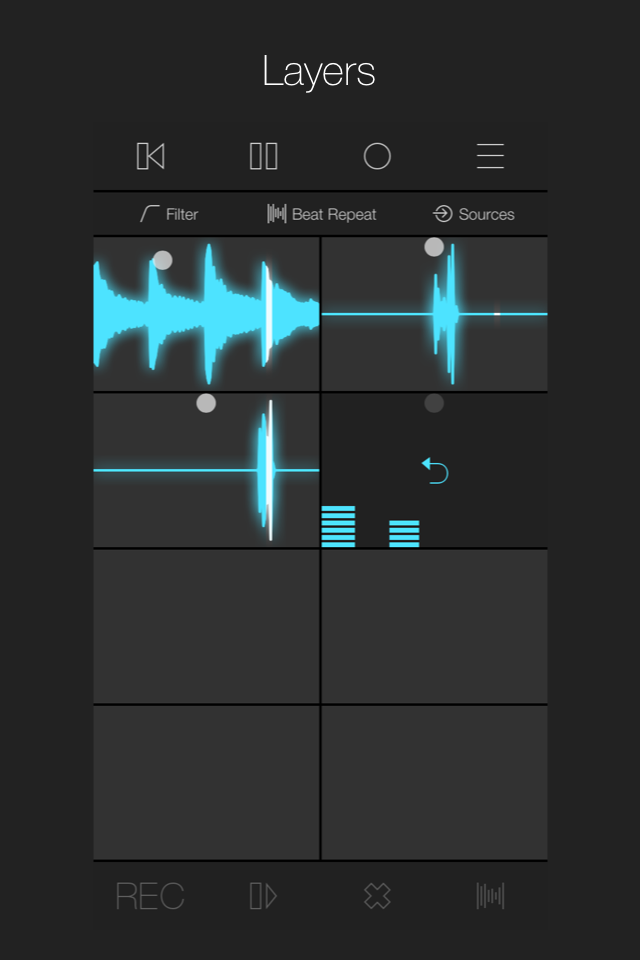Open the Filter effect
640x960 pixels.
coord(169,214)
